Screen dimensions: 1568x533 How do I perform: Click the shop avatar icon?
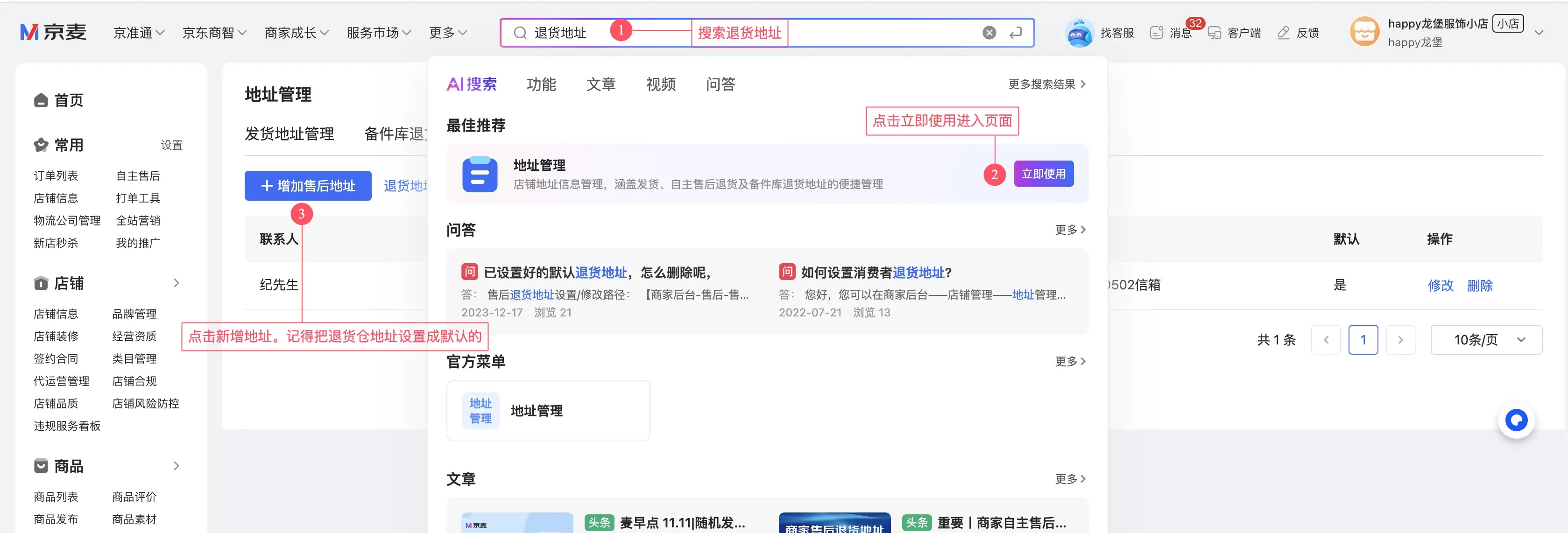(x=1364, y=32)
